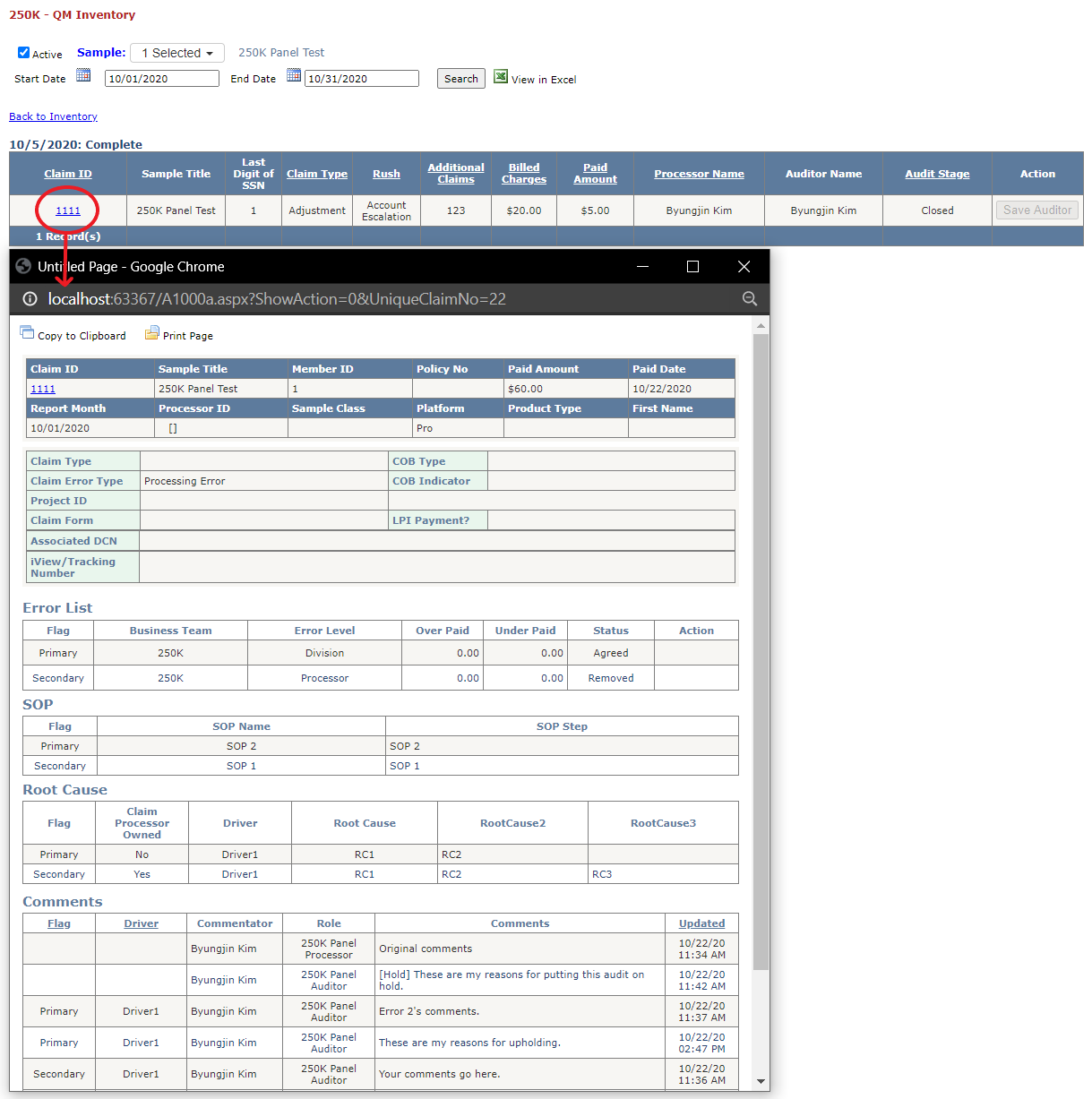This screenshot has height=1099, width=1092.
Task: Click the 1111 Claim ID link in the popup
Action: pyautogui.click(x=43, y=389)
